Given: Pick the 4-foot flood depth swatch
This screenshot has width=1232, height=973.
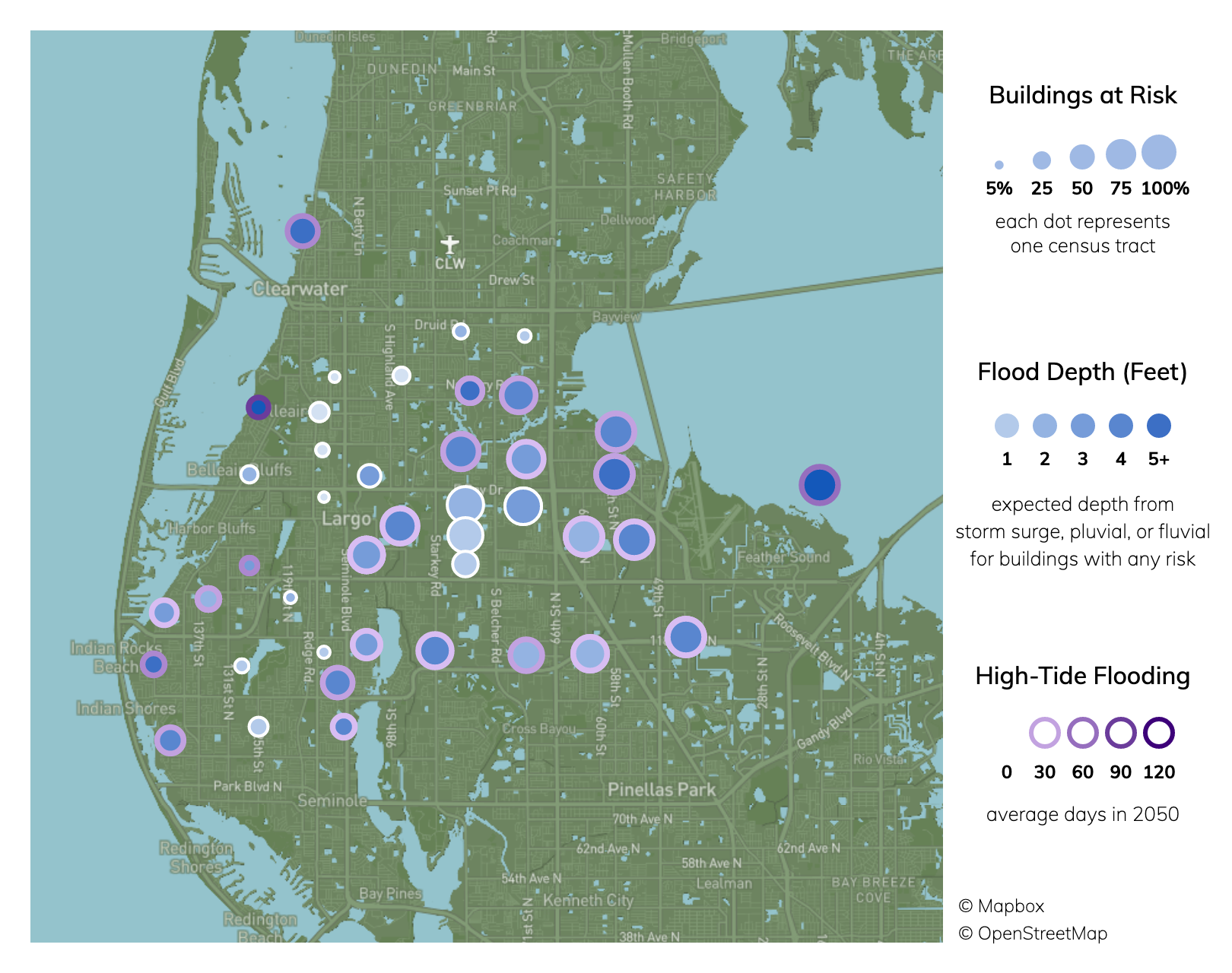Looking at the screenshot, I should coord(1121,426).
